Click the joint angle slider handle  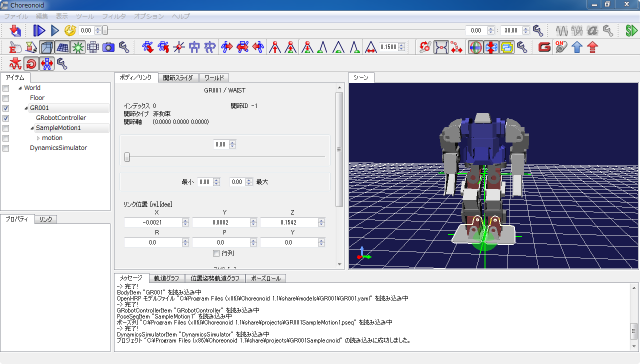(127, 157)
